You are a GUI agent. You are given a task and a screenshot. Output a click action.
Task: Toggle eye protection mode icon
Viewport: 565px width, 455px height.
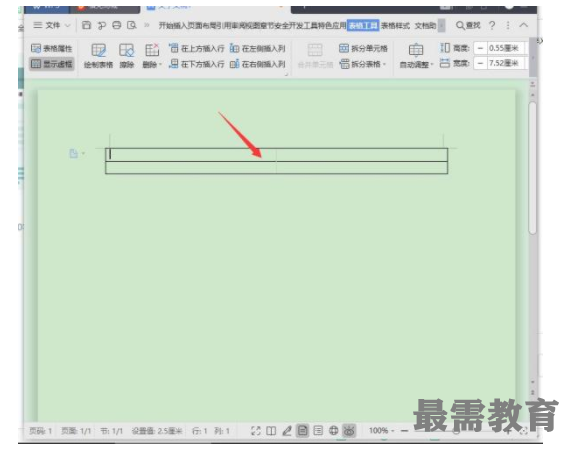coord(349,431)
